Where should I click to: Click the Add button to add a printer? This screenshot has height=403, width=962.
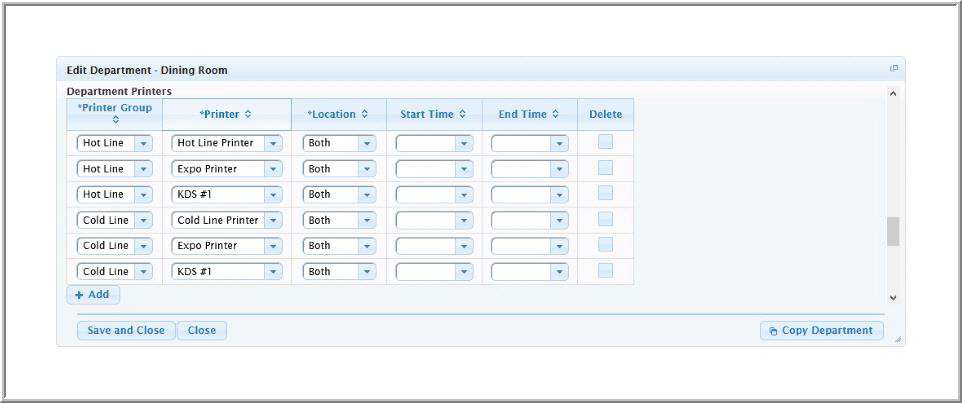(x=93, y=295)
